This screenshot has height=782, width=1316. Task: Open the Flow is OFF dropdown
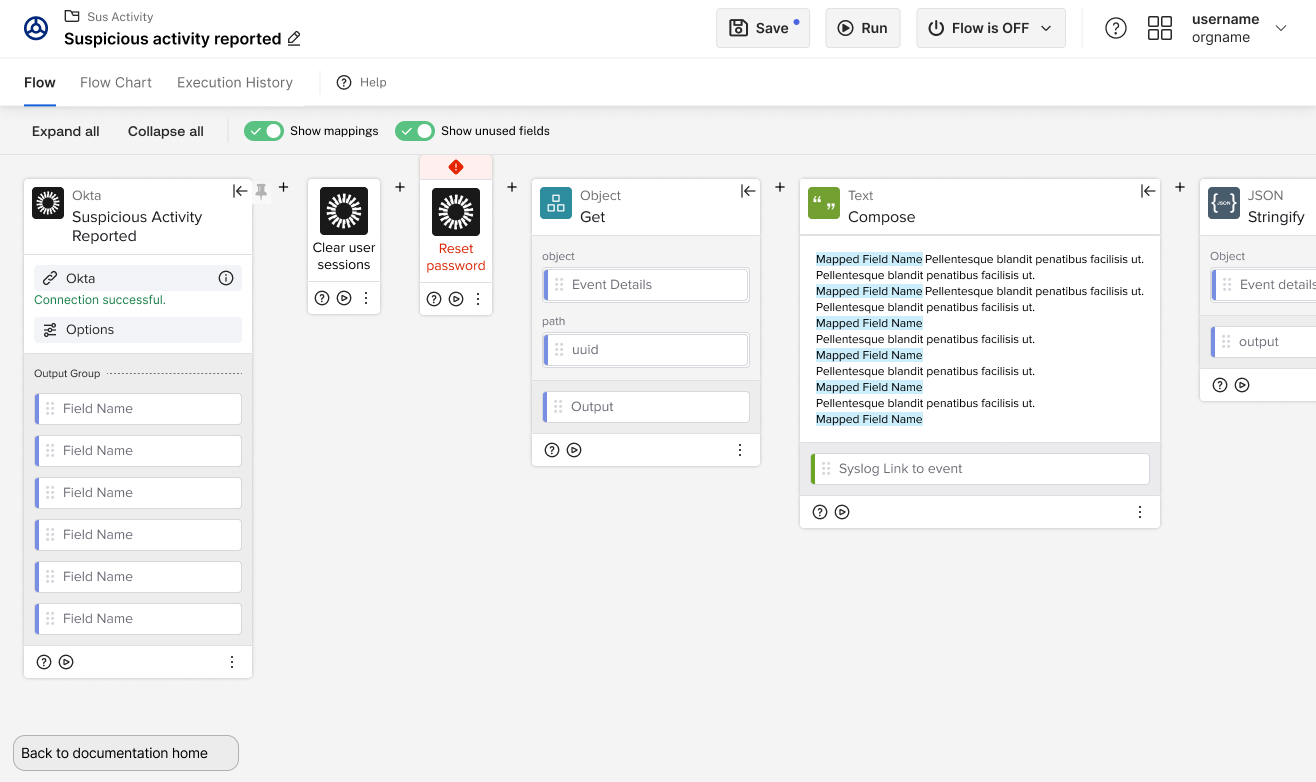click(x=991, y=28)
